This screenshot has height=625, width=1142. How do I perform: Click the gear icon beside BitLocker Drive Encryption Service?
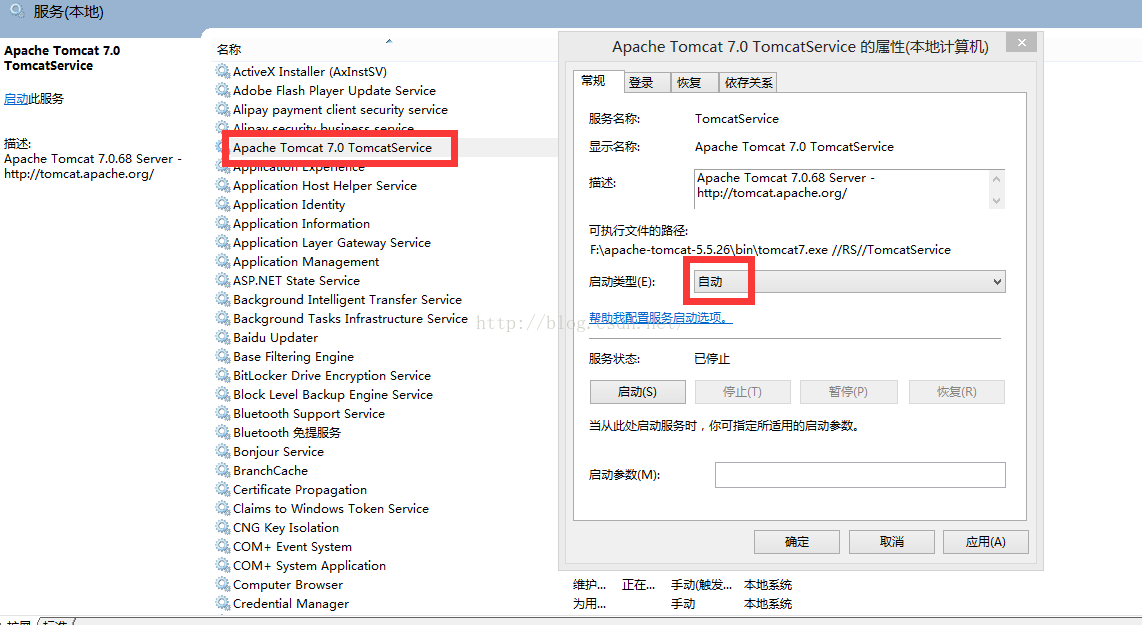(223, 374)
